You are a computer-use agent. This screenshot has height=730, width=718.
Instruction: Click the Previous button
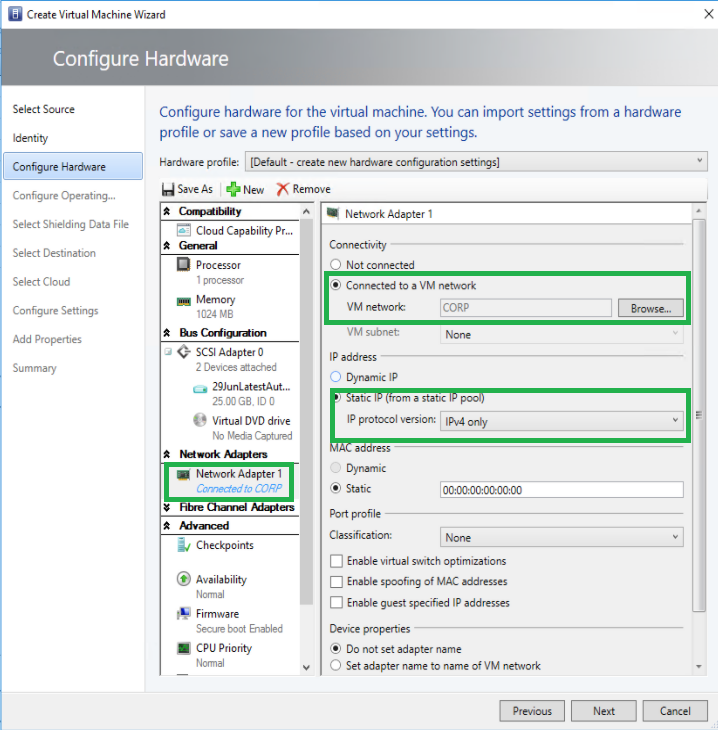coord(532,710)
